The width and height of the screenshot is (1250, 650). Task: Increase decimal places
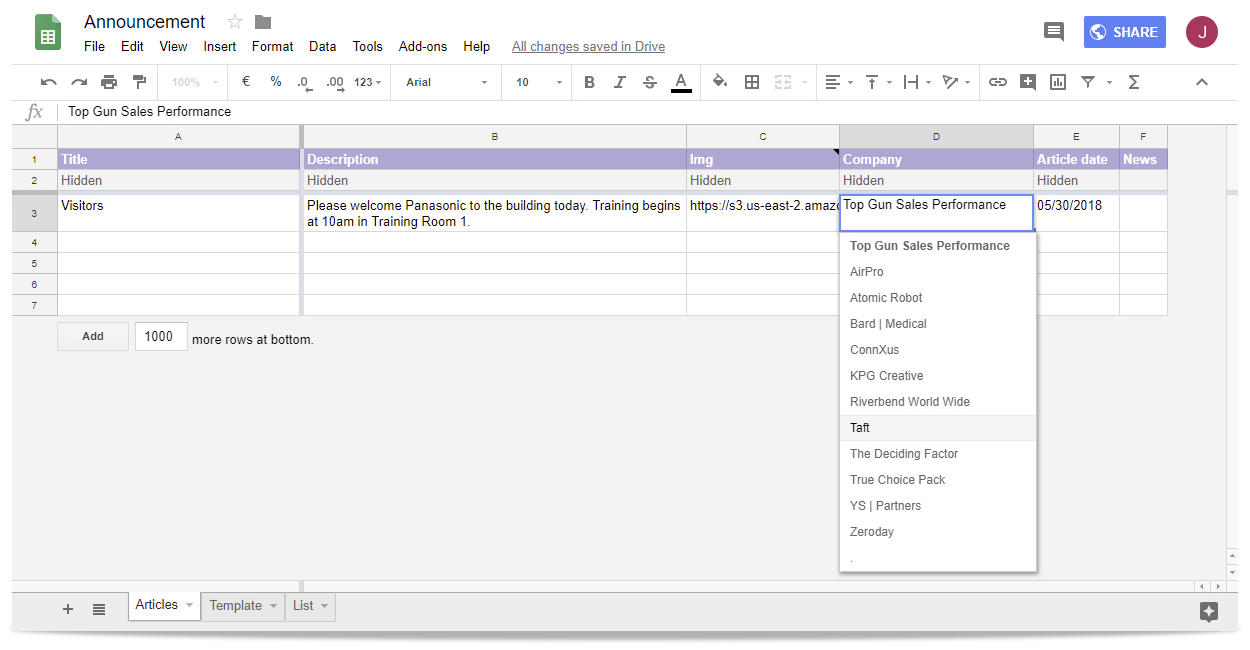pos(335,82)
